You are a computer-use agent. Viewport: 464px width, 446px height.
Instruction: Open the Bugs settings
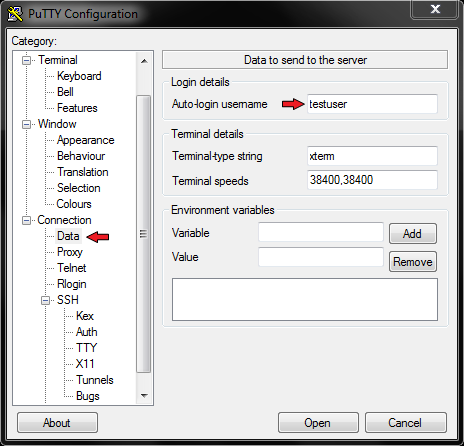(88, 396)
